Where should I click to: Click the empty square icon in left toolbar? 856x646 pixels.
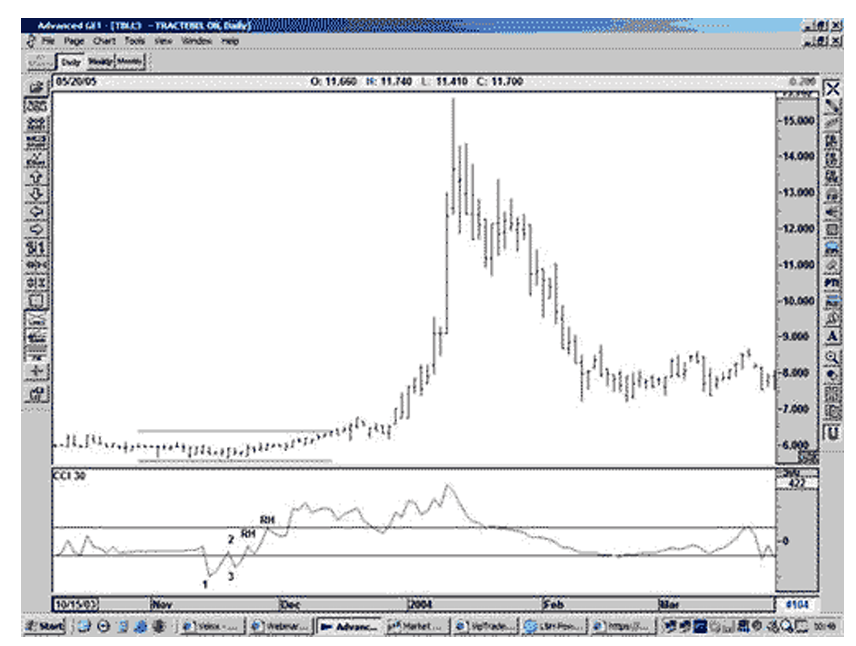point(36,300)
